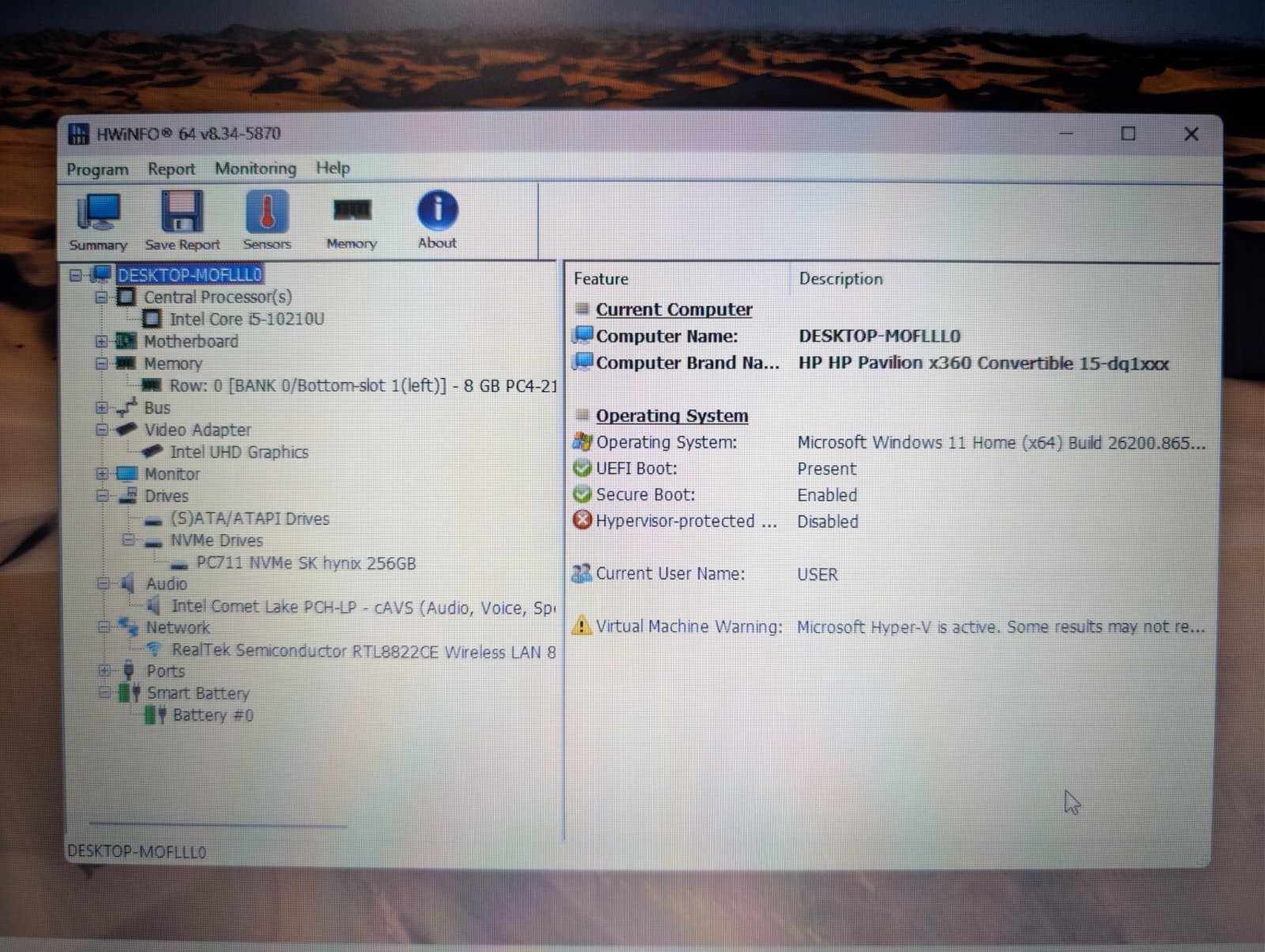Viewport: 1265px width, 952px height.
Task: Select Battery #0 entry
Action: point(213,716)
